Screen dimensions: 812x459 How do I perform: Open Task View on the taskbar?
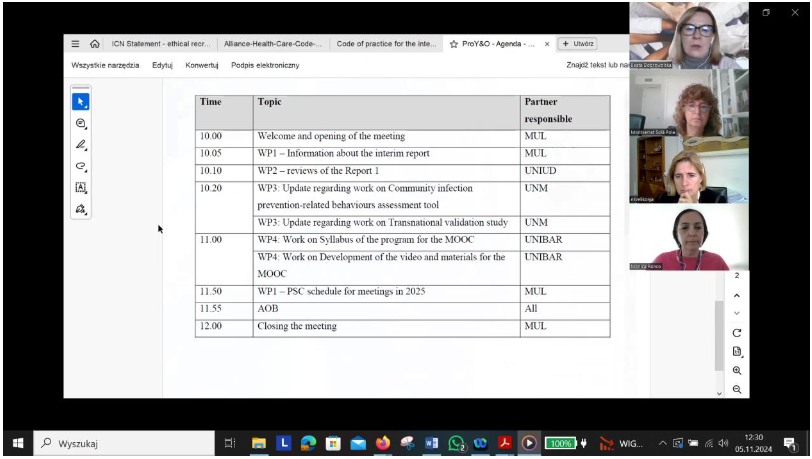230,443
